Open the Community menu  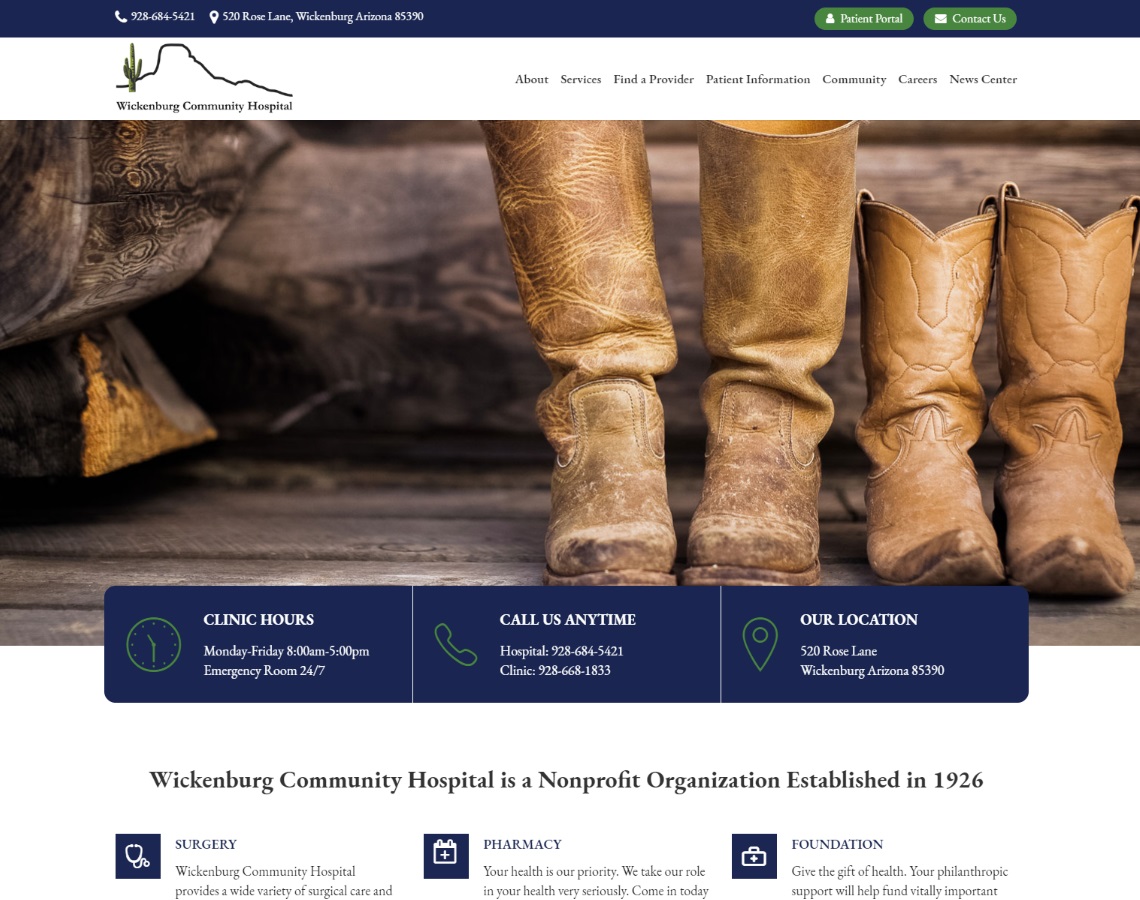click(854, 79)
